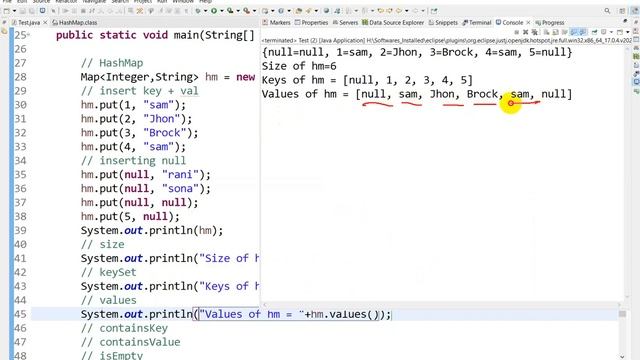Open the Display Selected Console dropdown
Viewport: 640px width, 360px height.
pos(611,32)
